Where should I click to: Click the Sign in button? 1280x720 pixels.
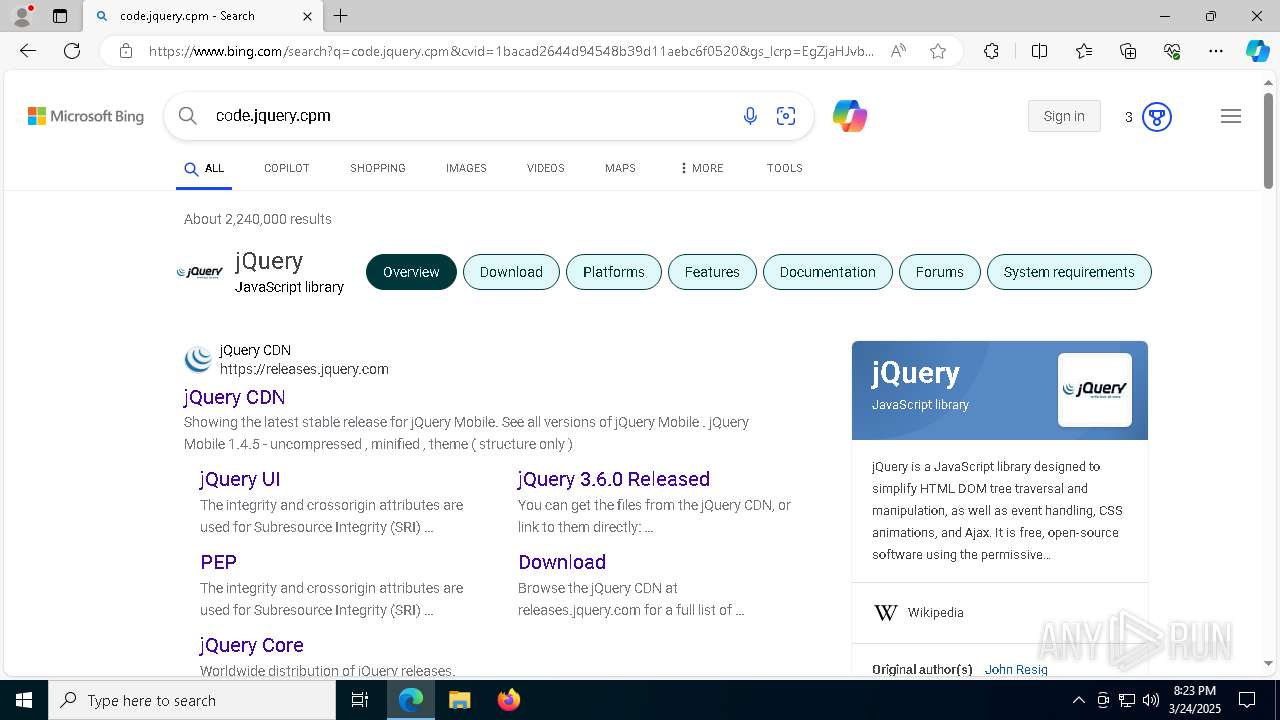click(x=1064, y=116)
